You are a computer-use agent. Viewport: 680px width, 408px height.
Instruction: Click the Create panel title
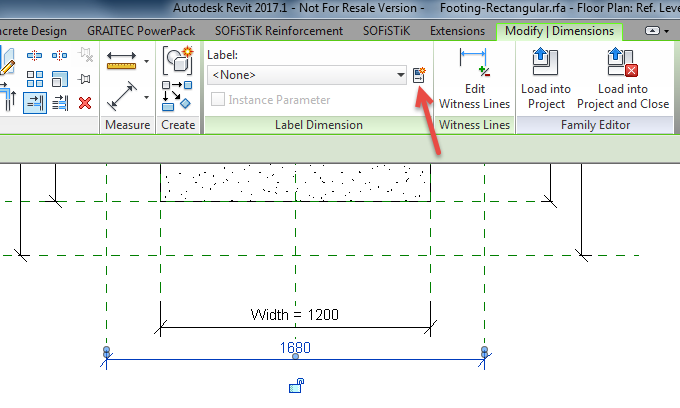178,125
